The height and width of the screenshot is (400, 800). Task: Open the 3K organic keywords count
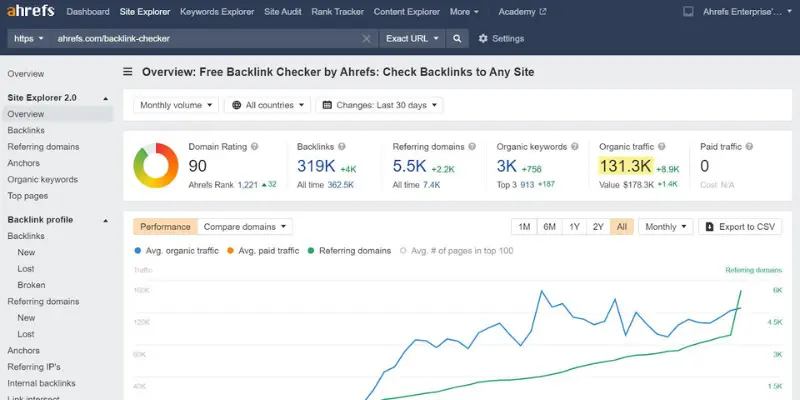click(x=507, y=166)
